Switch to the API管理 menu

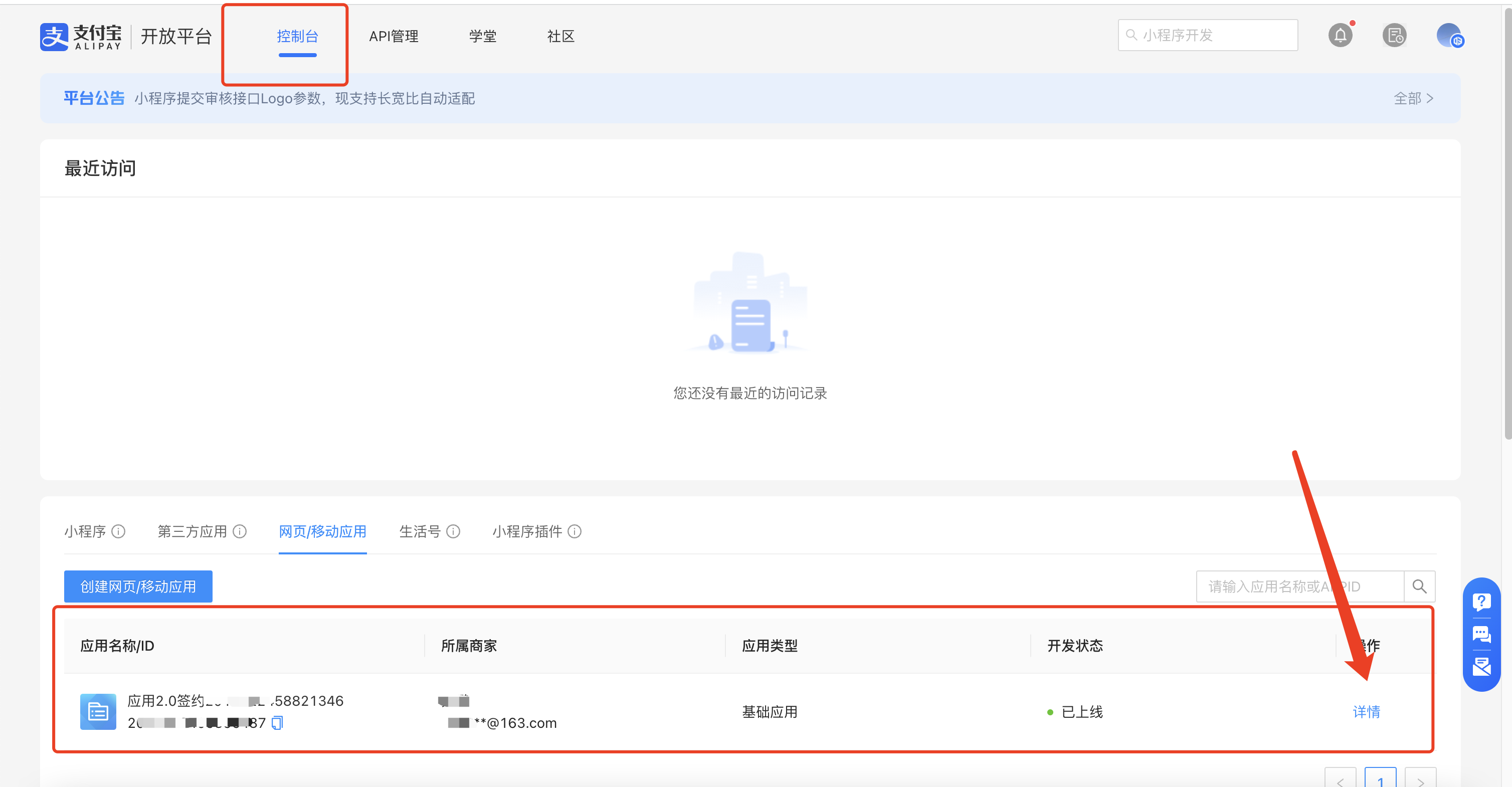[x=393, y=37]
